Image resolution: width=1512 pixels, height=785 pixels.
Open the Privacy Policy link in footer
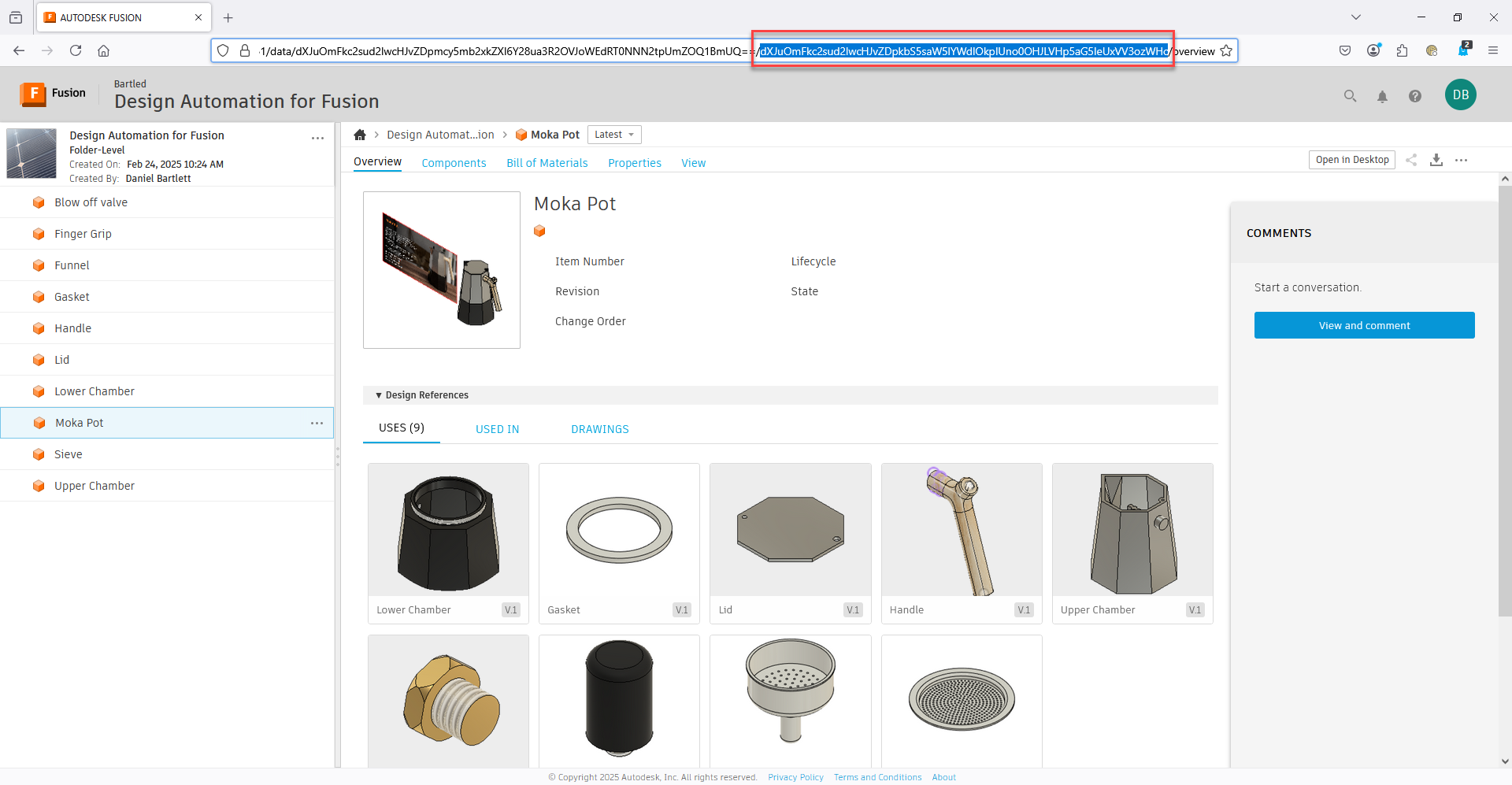tap(795, 777)
